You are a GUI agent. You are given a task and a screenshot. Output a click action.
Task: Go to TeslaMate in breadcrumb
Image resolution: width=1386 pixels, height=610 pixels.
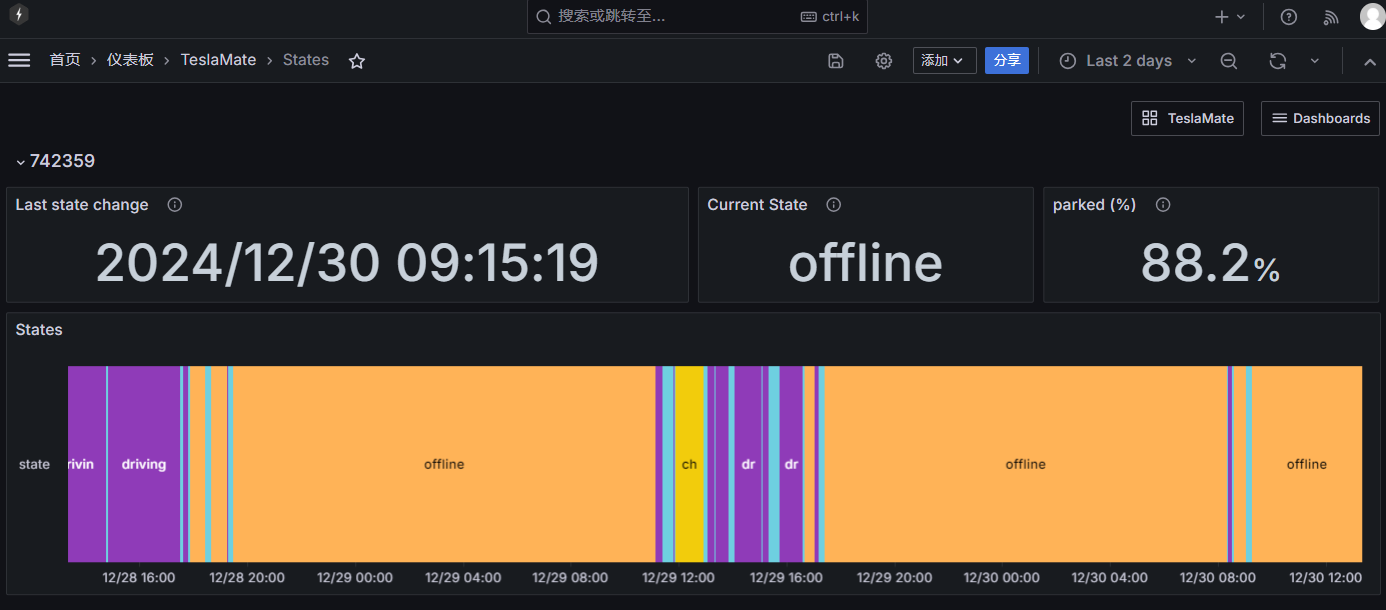pos(218,60)
